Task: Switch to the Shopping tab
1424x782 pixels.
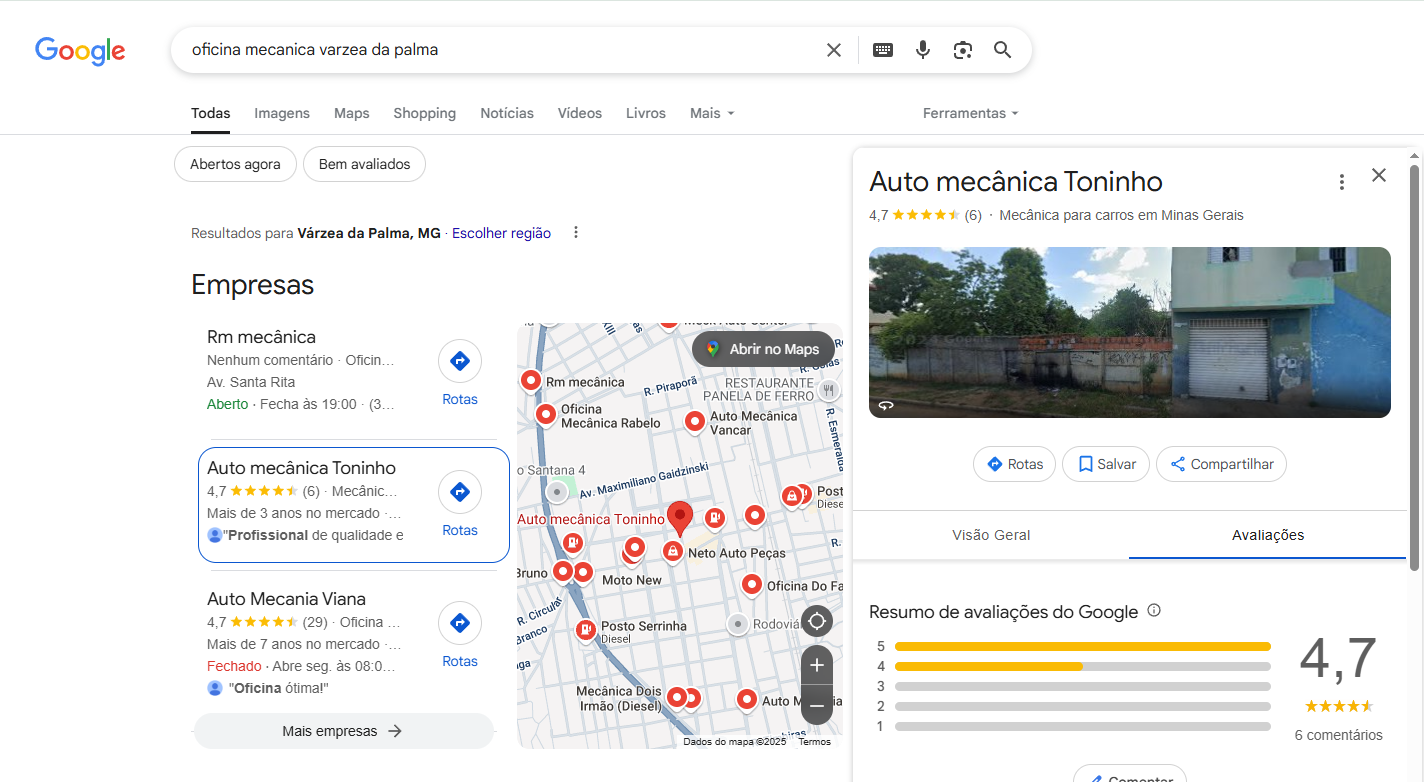Action: (x=424, y=113)
